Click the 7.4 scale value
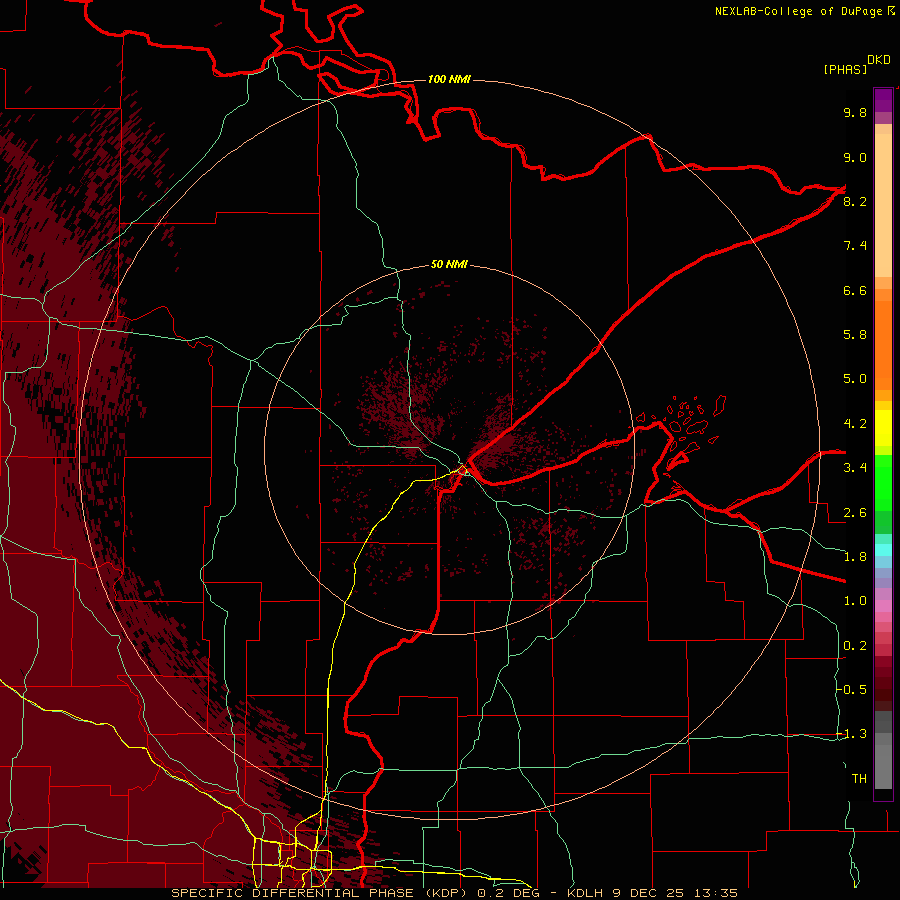This screenshot has width=900, height=900. (855, 246)
